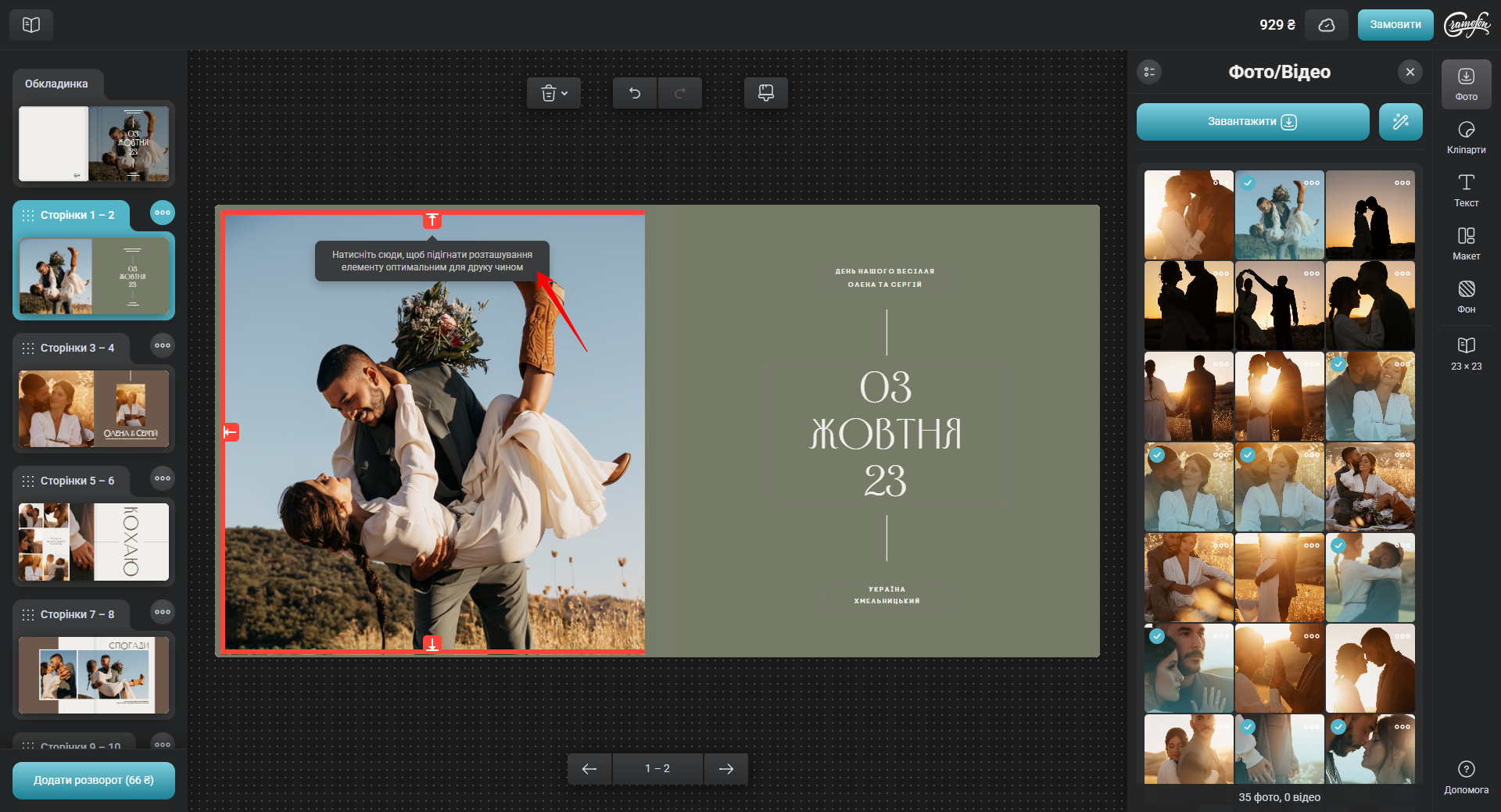Toggle checkmark on second photo in top row
Viewport: 1501px width, 812px height.
click(x=1248, y=184)
